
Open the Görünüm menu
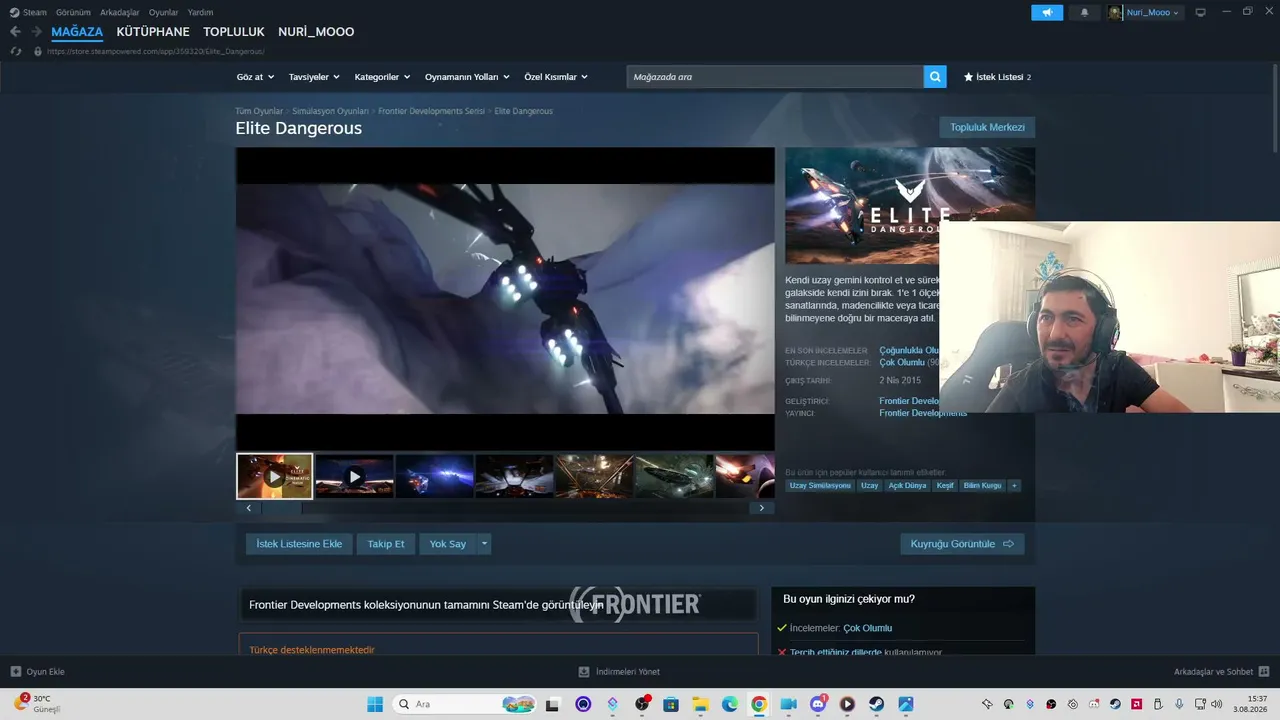[73, 12]
